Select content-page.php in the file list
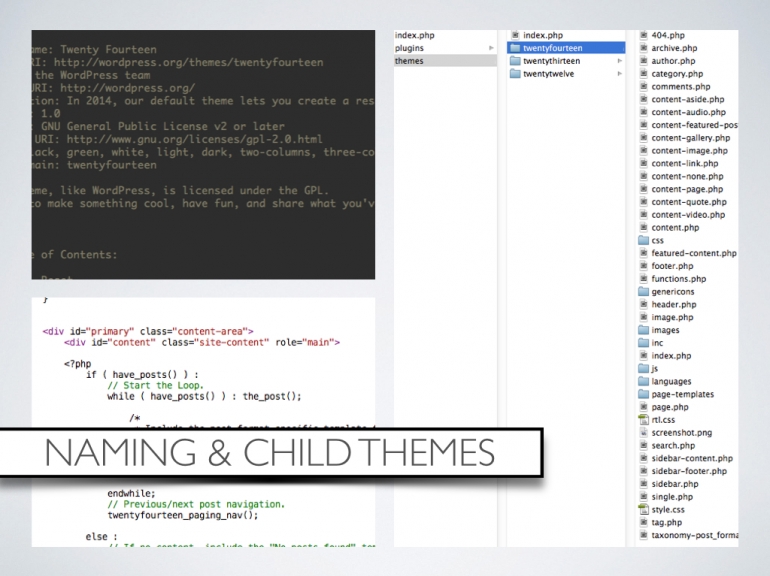 [687, 189]
